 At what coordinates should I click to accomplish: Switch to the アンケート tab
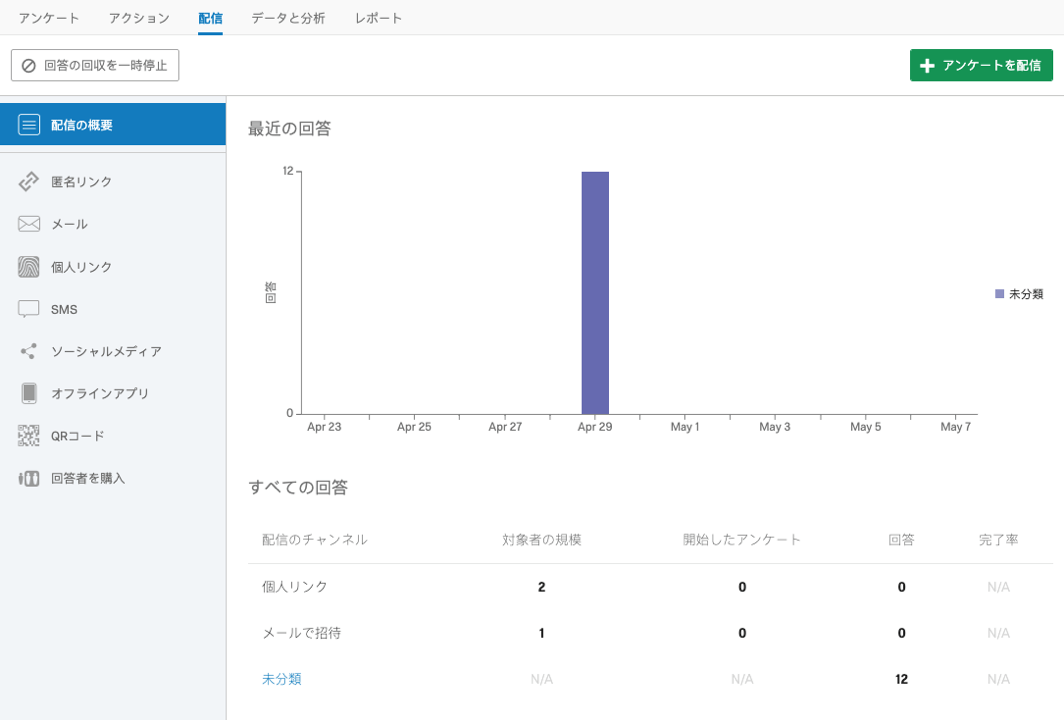click(x=48, y=17)
